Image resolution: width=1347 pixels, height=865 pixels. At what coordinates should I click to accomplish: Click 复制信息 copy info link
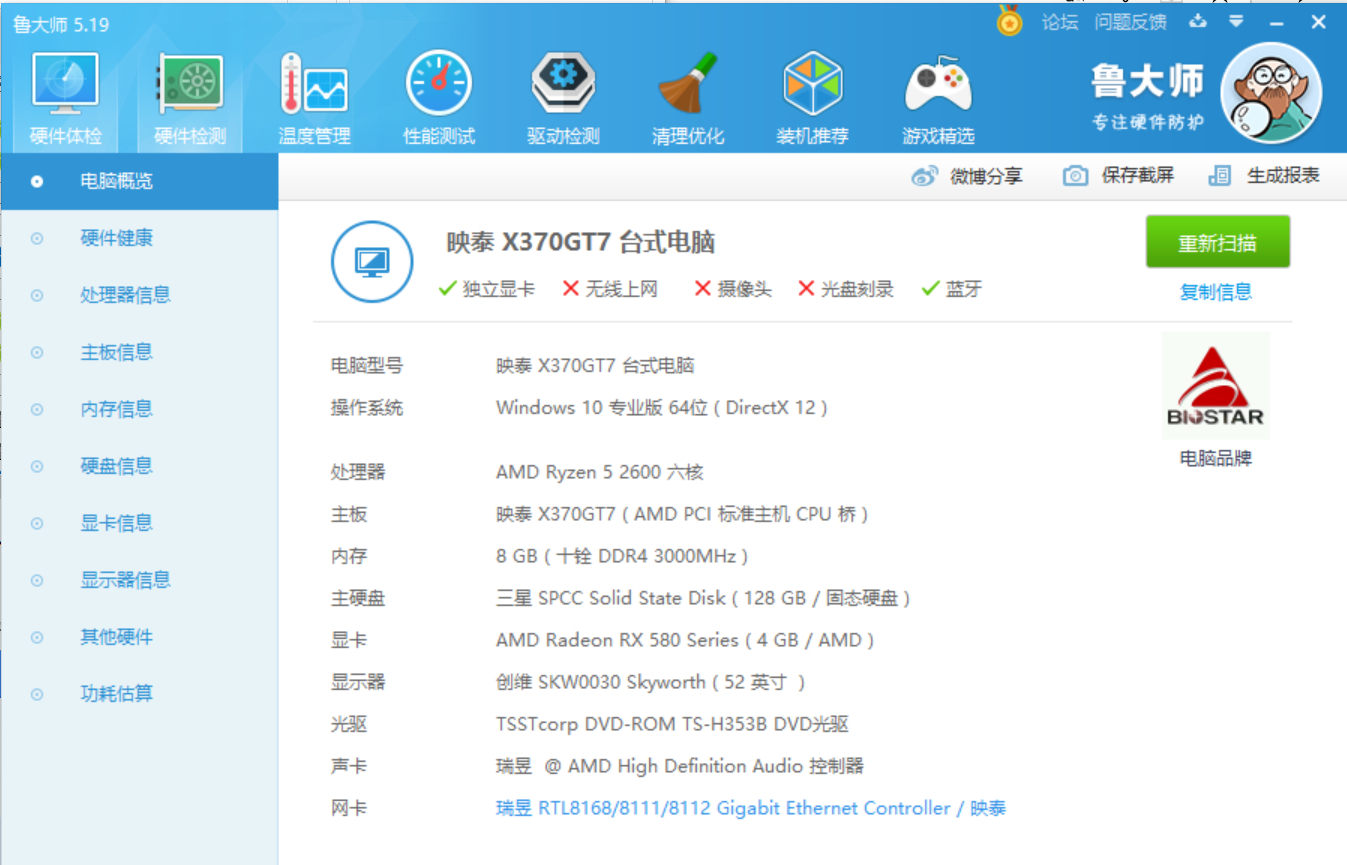pos(1216,292)
